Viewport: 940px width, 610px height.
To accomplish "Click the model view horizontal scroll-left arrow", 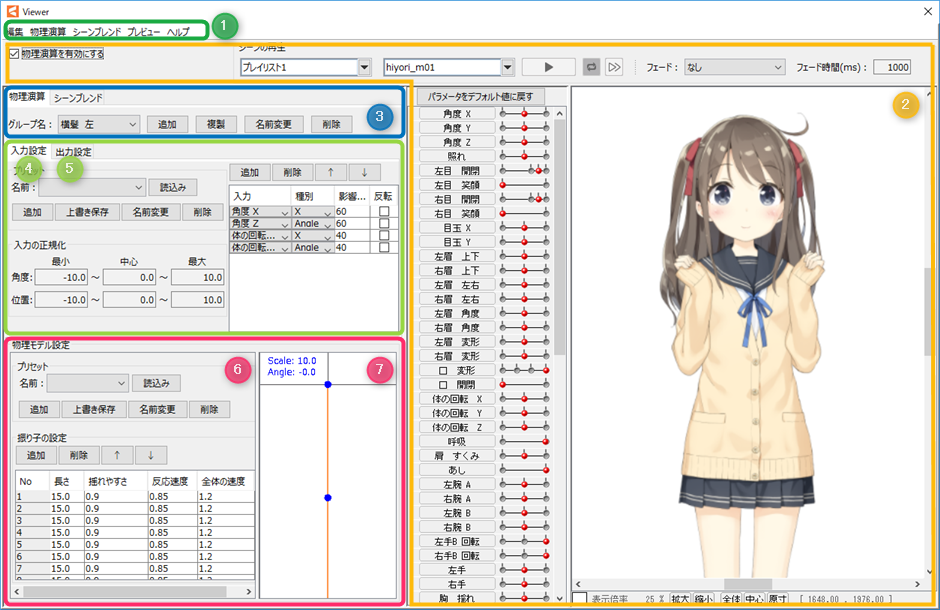I will (579, 584).
